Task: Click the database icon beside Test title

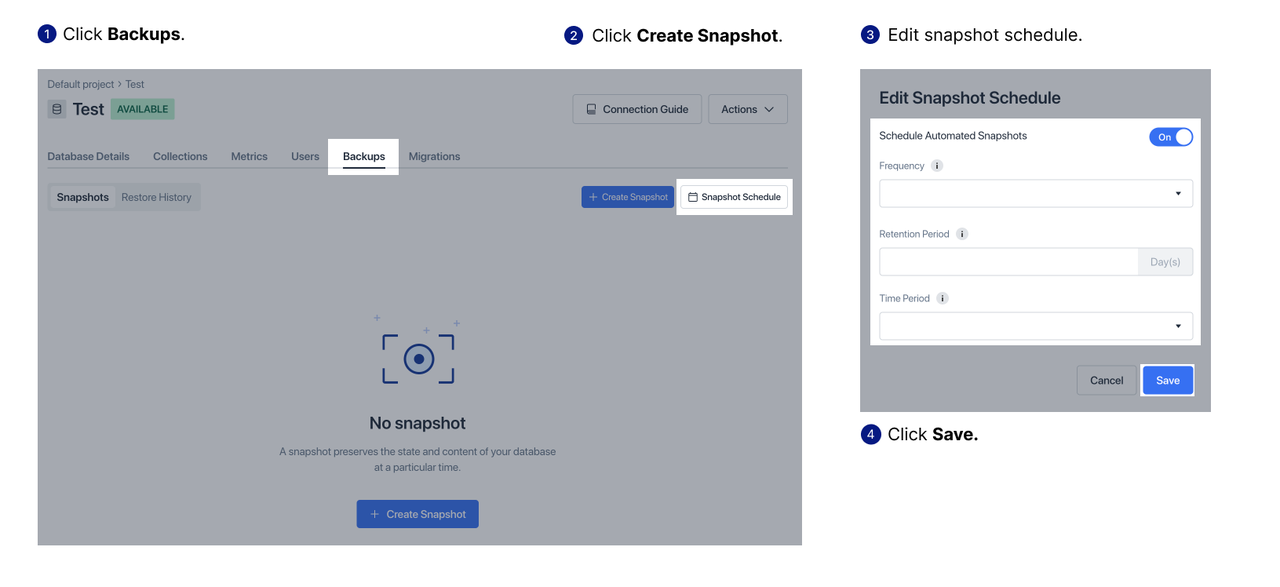Action: tap(57, 109)
